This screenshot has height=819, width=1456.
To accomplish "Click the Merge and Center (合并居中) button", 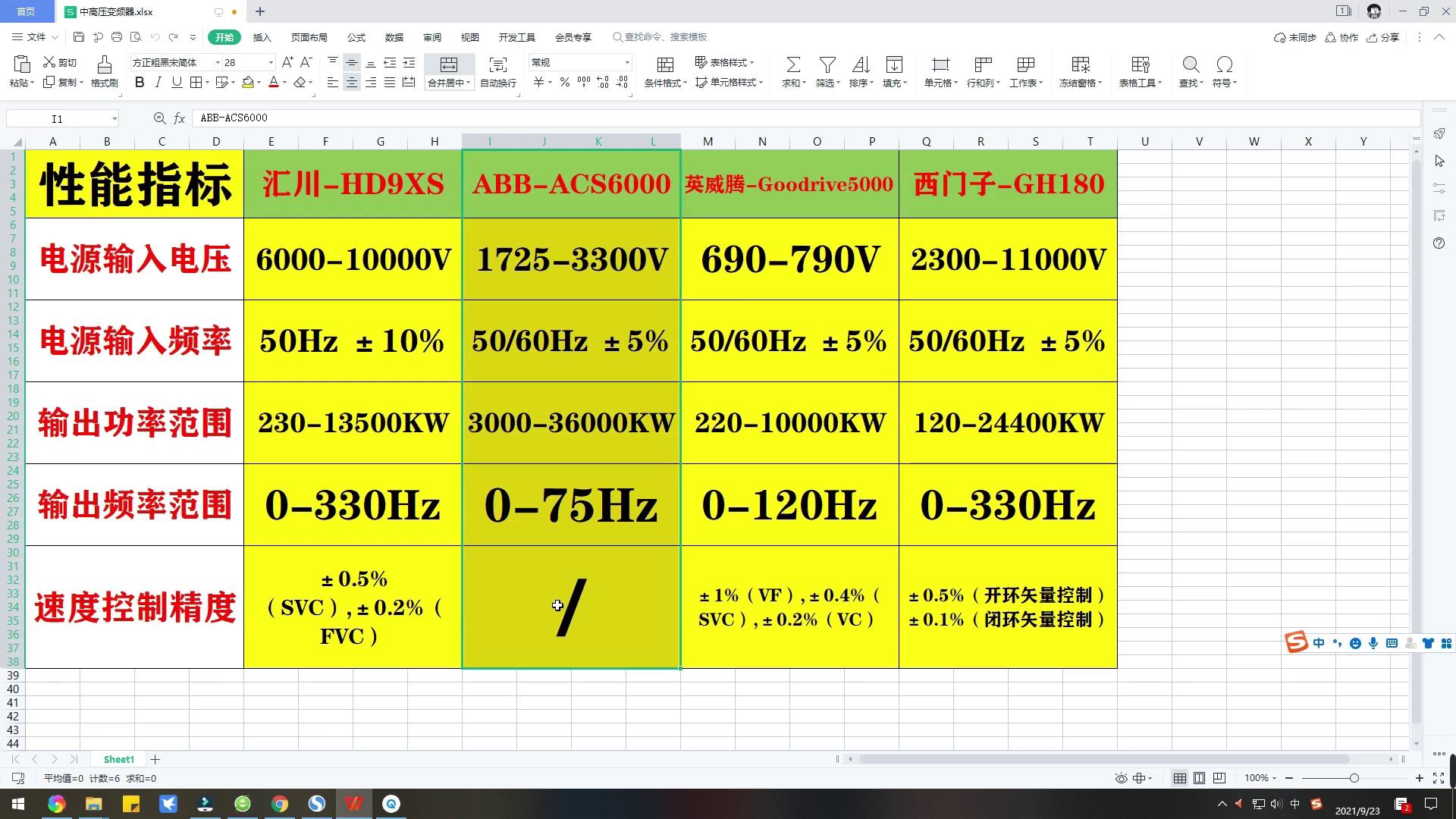I will (x=448, y=64).
